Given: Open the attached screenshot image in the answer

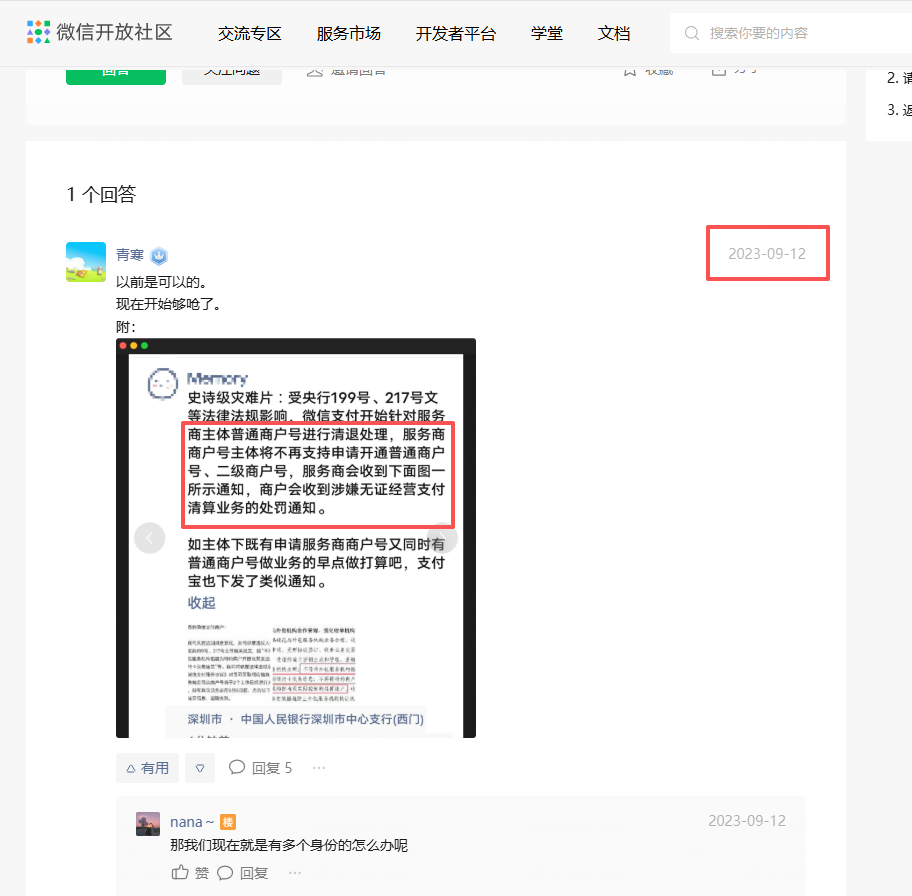Looking at the screenshot, I should pos(295,538).
